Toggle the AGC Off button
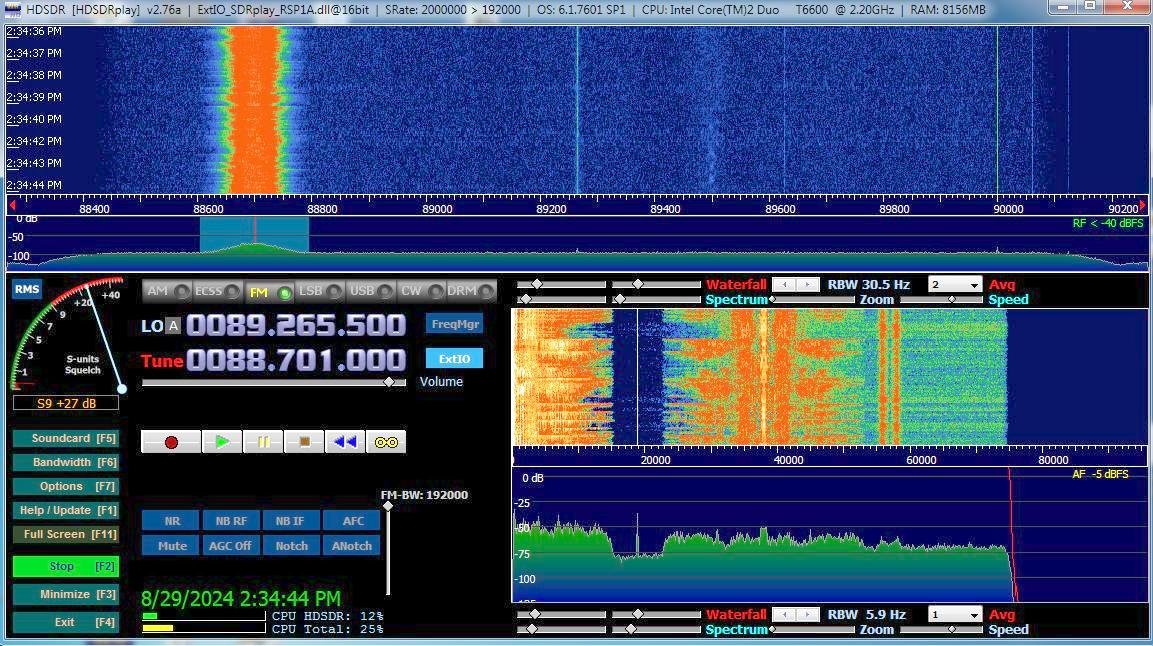This screenshot has height=646, width=1153. 231,545
